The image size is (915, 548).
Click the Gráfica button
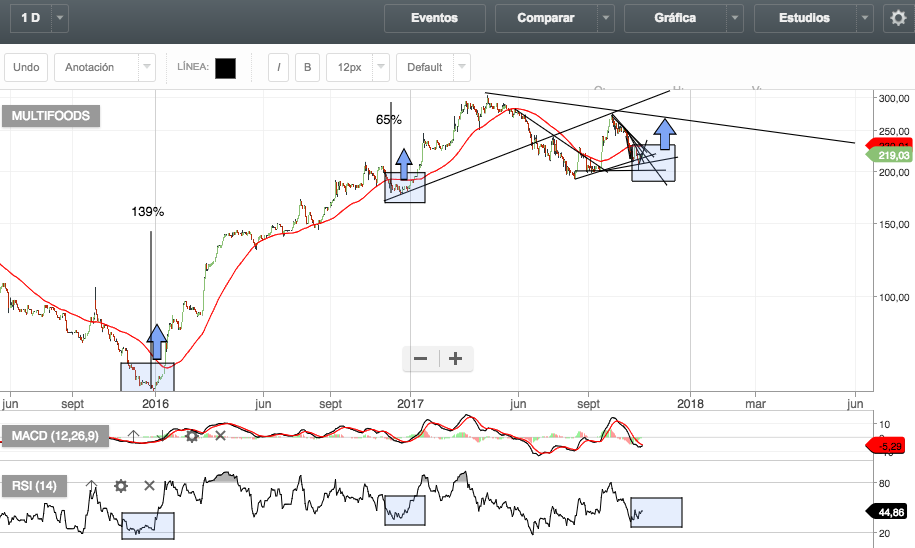tap(675, 18)
